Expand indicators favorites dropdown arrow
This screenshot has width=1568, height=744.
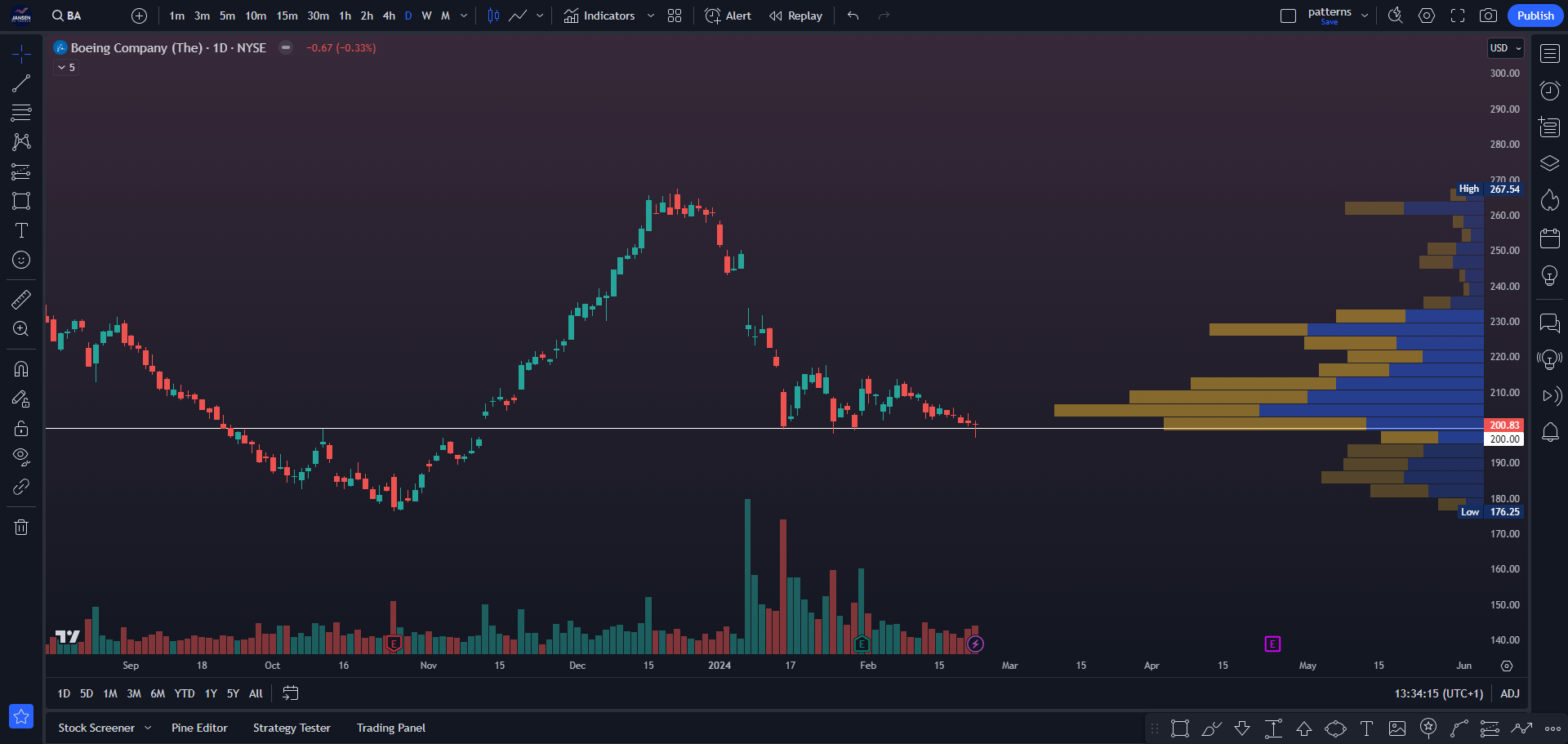tap(650, 16)
